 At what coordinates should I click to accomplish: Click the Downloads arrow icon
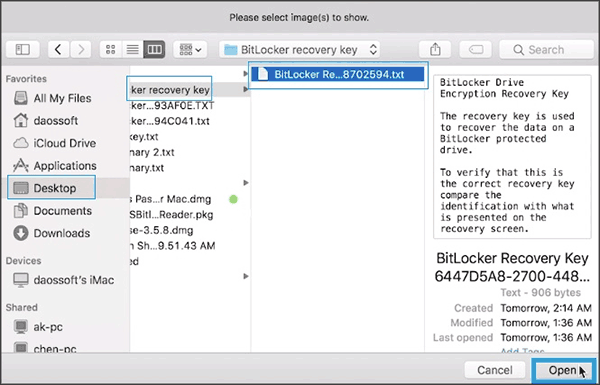click(21, 233)
